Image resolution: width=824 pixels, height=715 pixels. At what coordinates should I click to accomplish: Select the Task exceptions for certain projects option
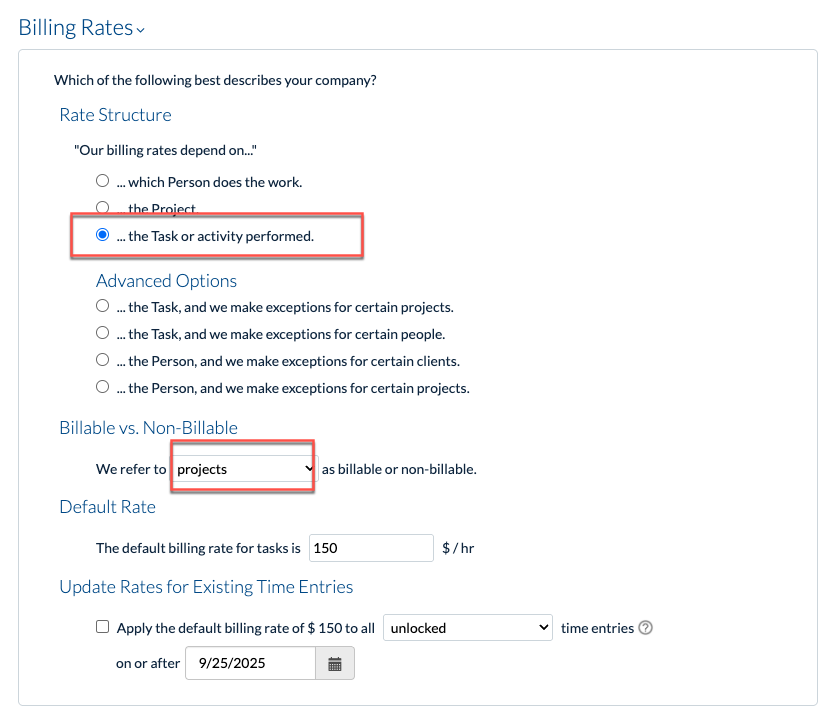[x=102, y=305]
